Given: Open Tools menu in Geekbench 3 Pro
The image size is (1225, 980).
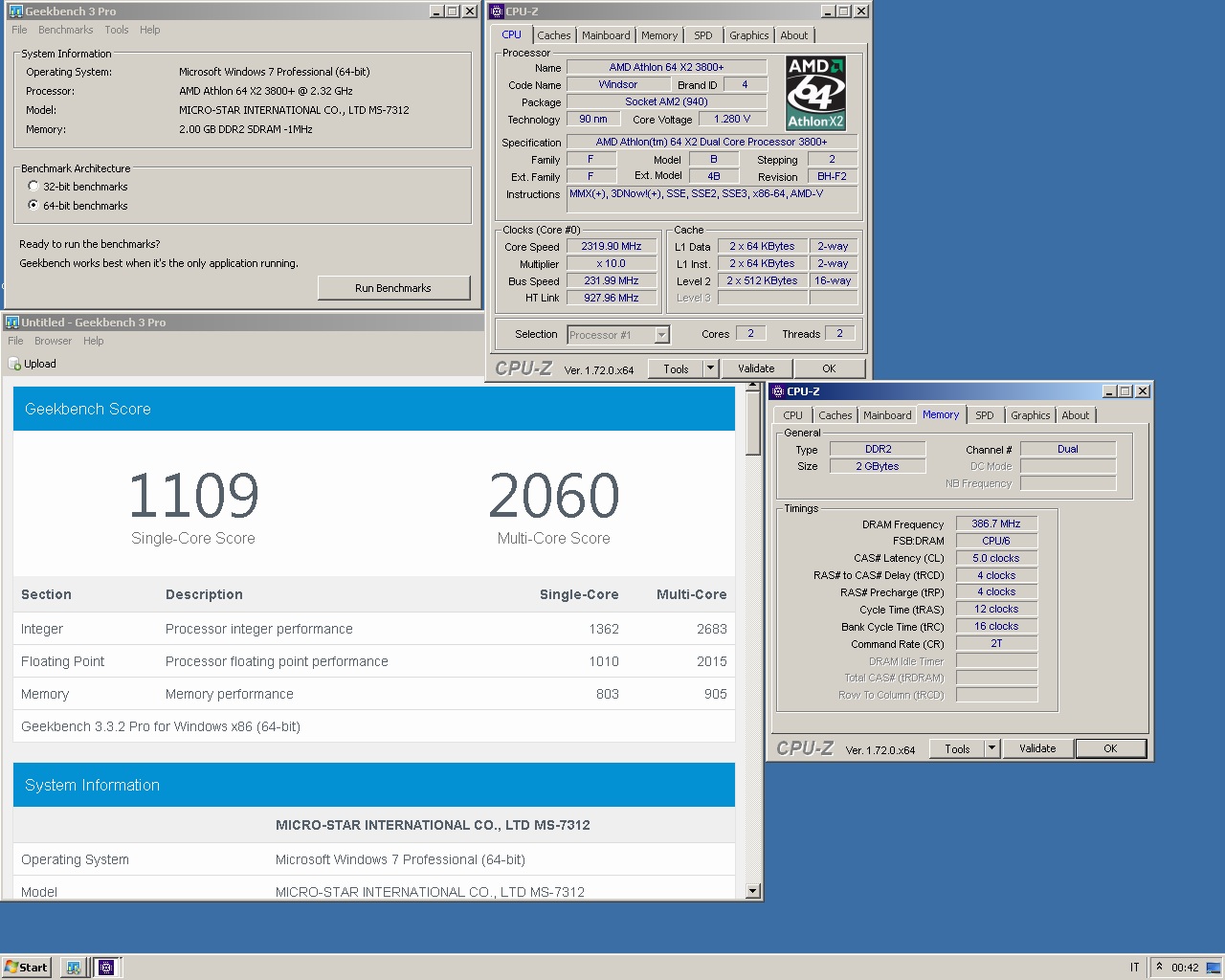Looking at the screenshot, I should [x=116, y=30].
